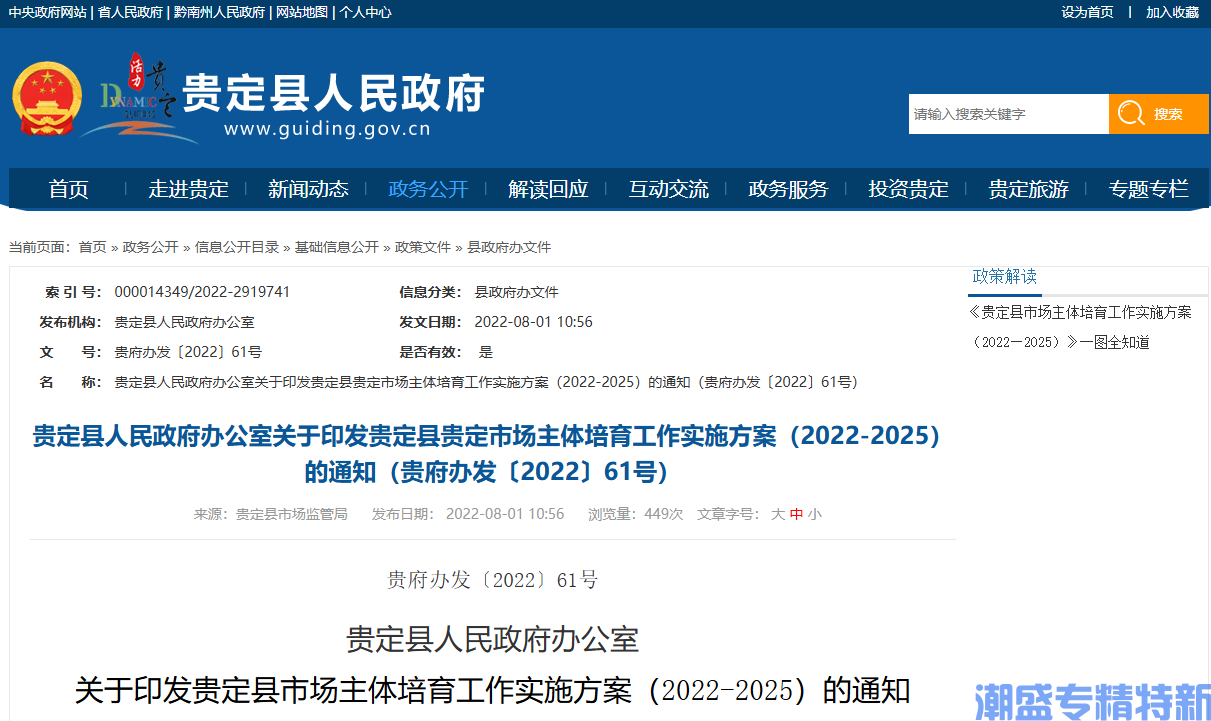Open the 一图全知道 policy interpretation link
The height and width of the screenshot is (721, 1211).
1080,327
